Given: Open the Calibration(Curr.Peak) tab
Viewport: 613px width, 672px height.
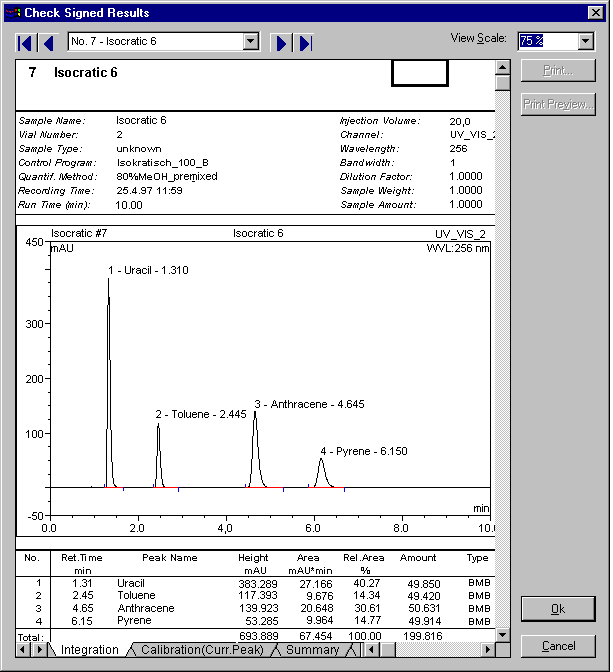Looking at the screenshot, I should pos(201,650).
